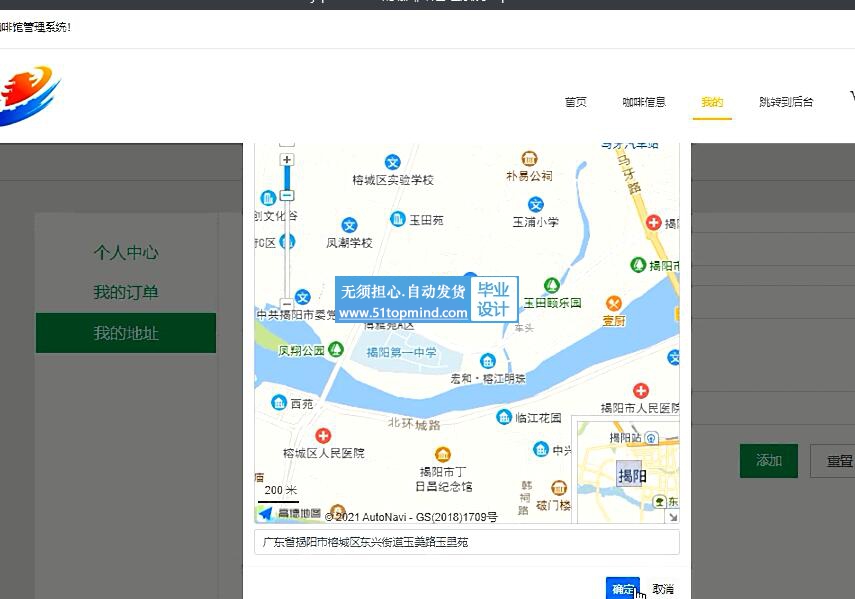Click the 破门楼 landmark marker icon

tap(559, 488)
